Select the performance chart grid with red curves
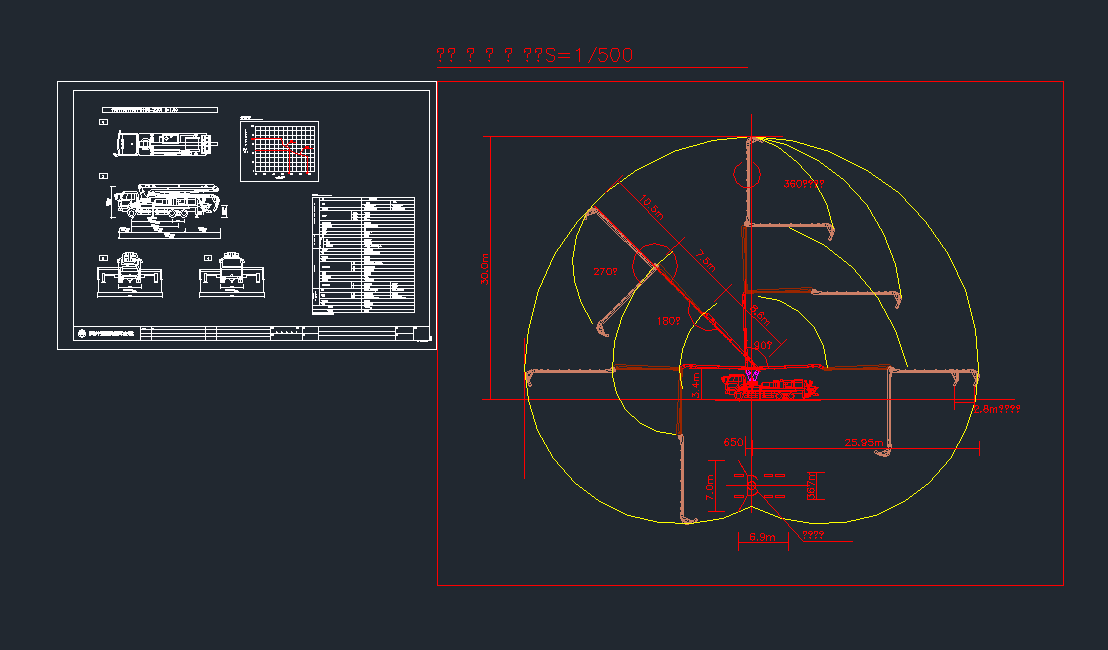 point(280,151)
